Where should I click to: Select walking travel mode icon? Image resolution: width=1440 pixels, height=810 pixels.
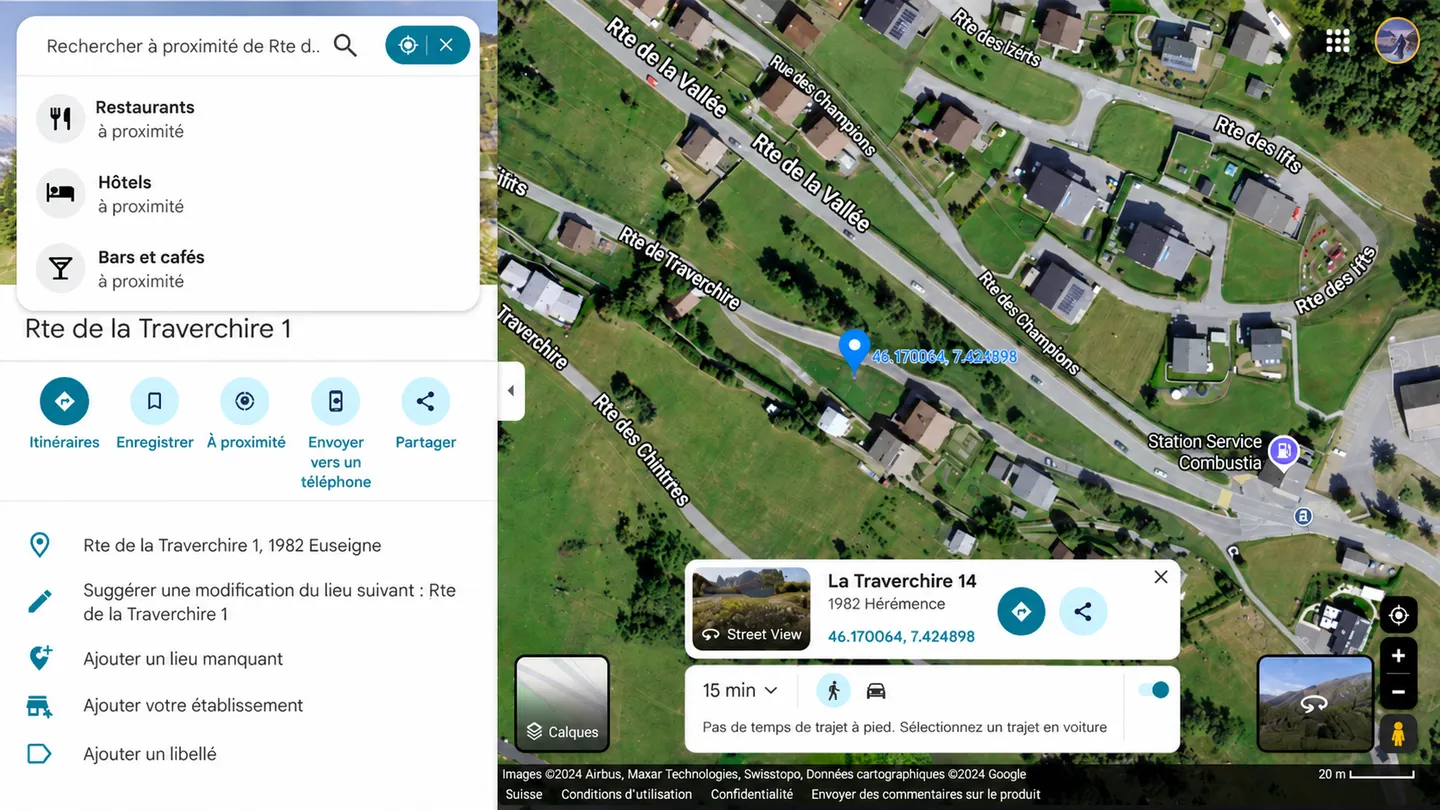coord(833,690)
